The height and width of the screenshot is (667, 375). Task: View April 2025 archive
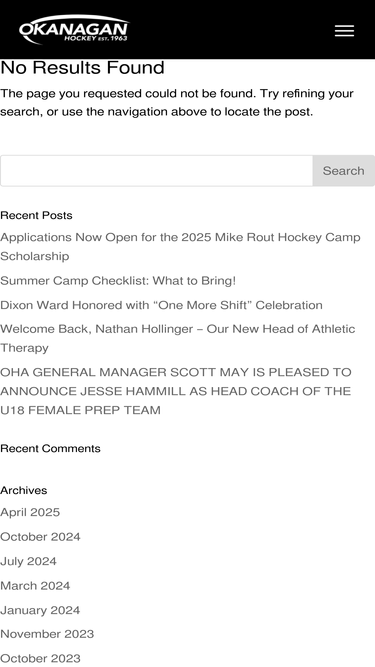tap(30, 512)
